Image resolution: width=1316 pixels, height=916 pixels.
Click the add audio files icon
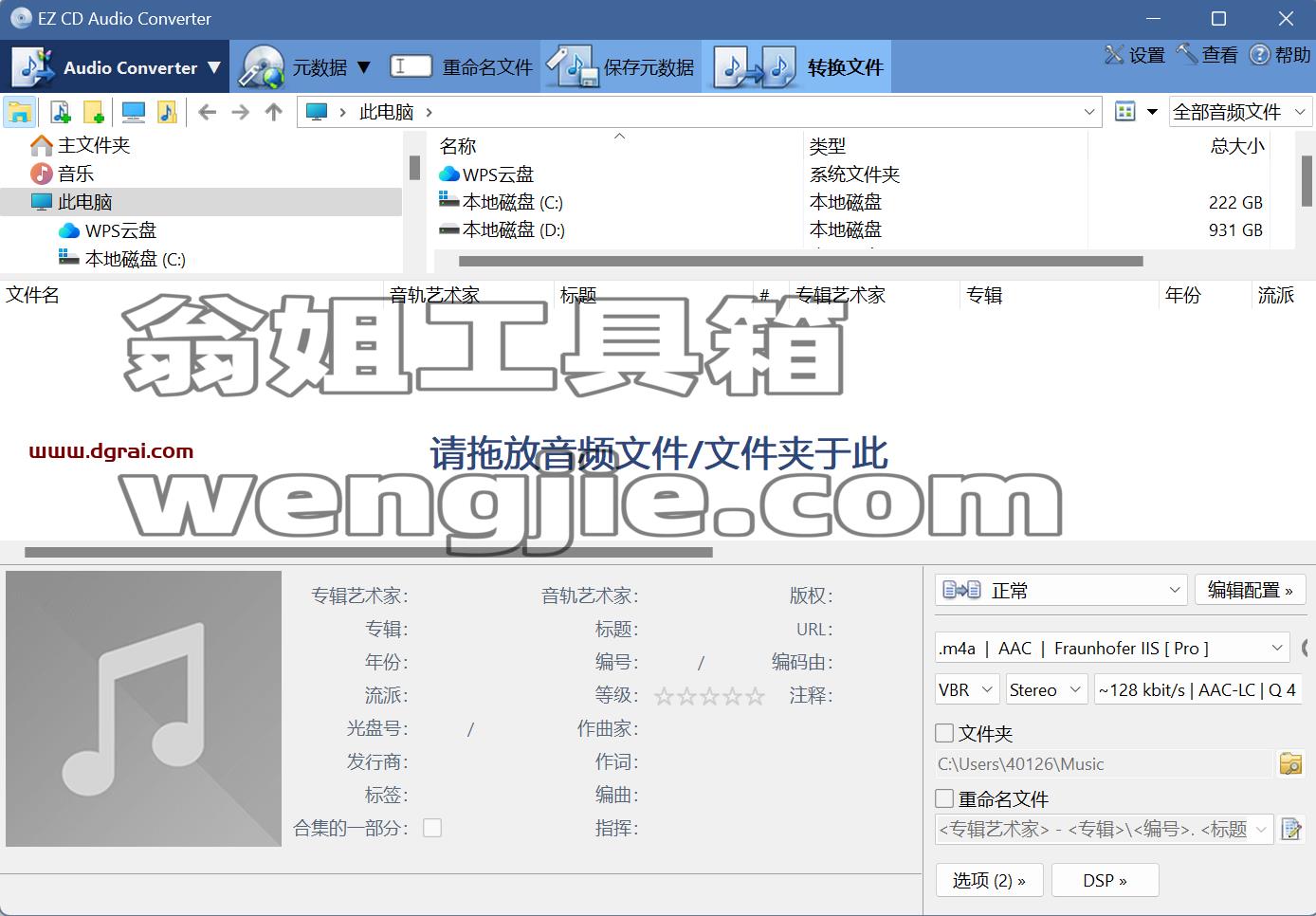click(x=60, y=112)
